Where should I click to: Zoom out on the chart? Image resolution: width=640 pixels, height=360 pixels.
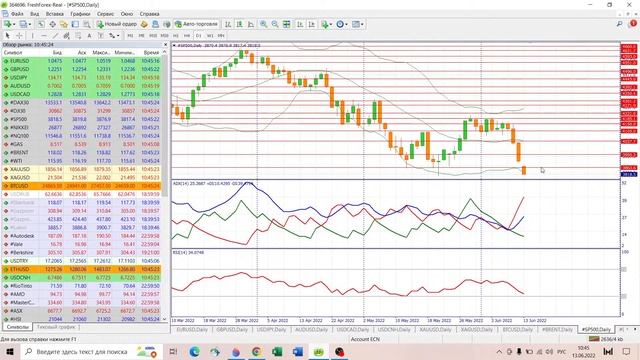pos(275,24)
